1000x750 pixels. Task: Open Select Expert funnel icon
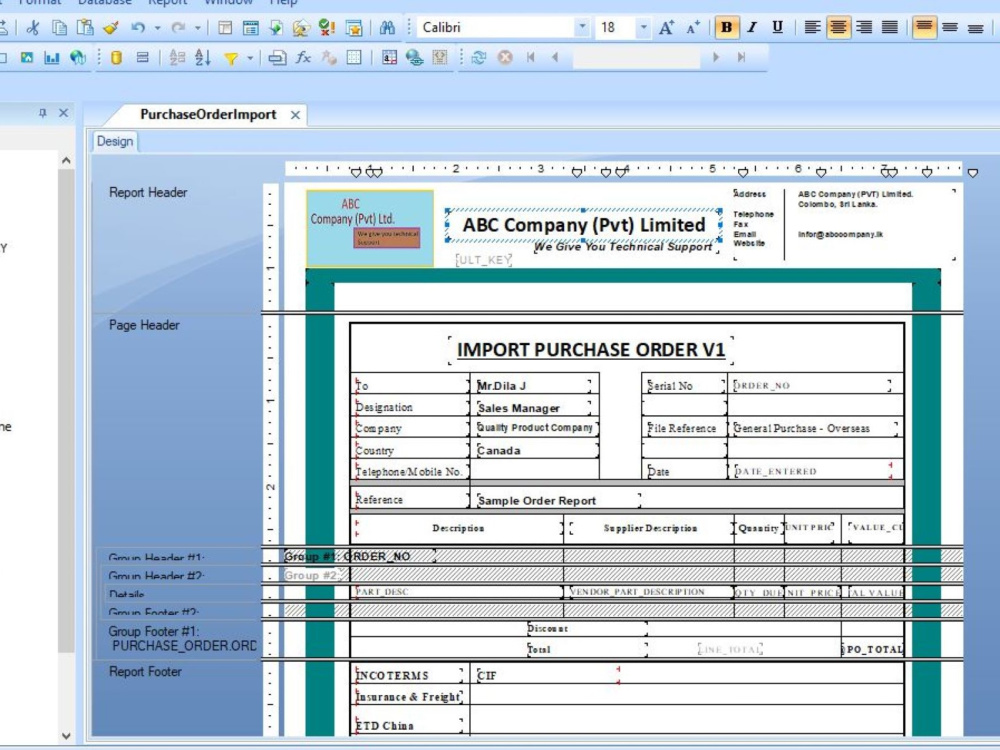(231, 58)
